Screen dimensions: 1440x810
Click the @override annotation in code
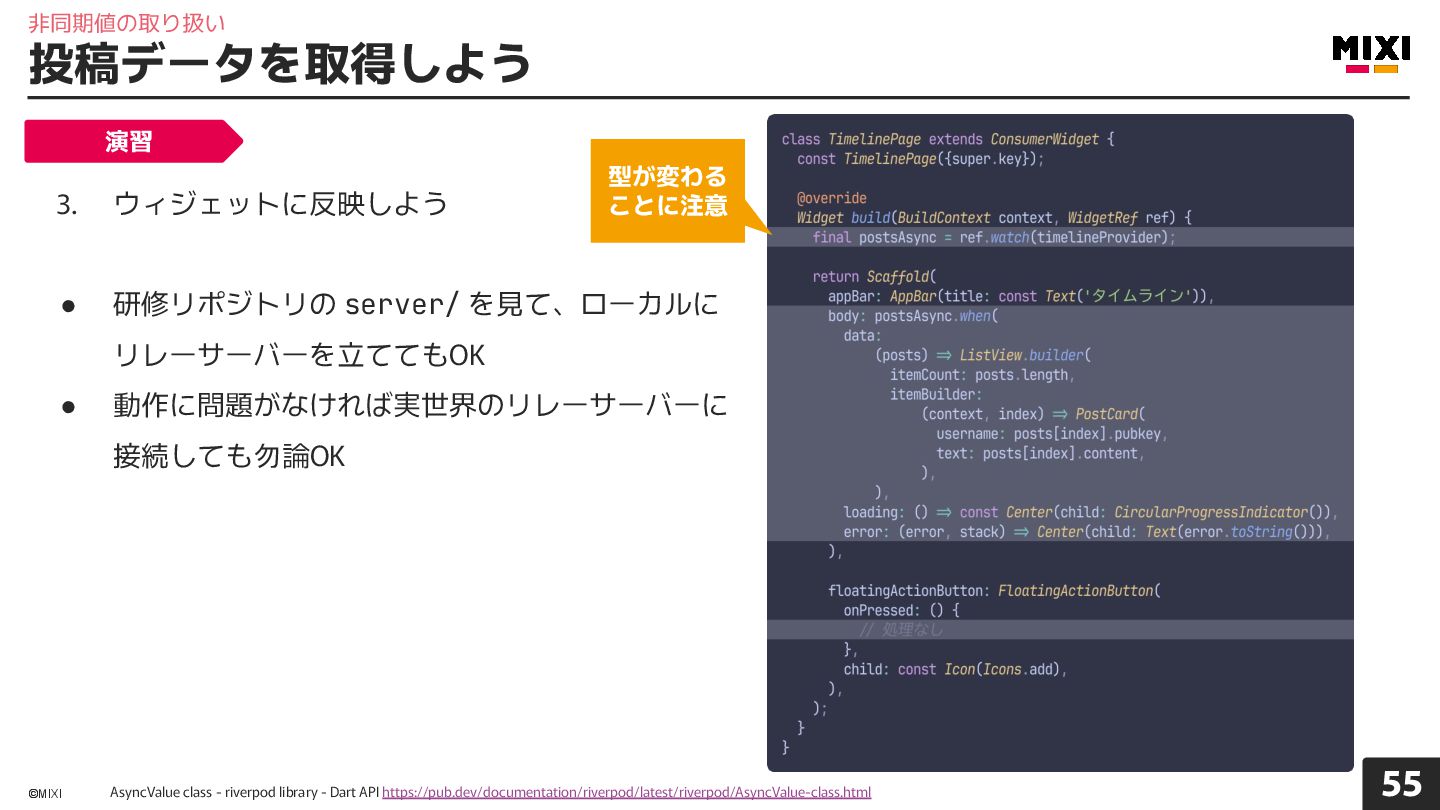tap(832, 198)
